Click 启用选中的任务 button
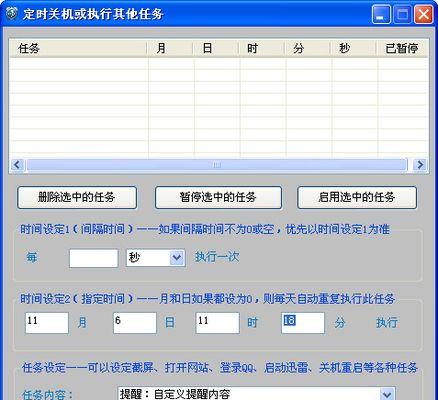The width and height of the screenshot is (438, 400). (357, 197)
